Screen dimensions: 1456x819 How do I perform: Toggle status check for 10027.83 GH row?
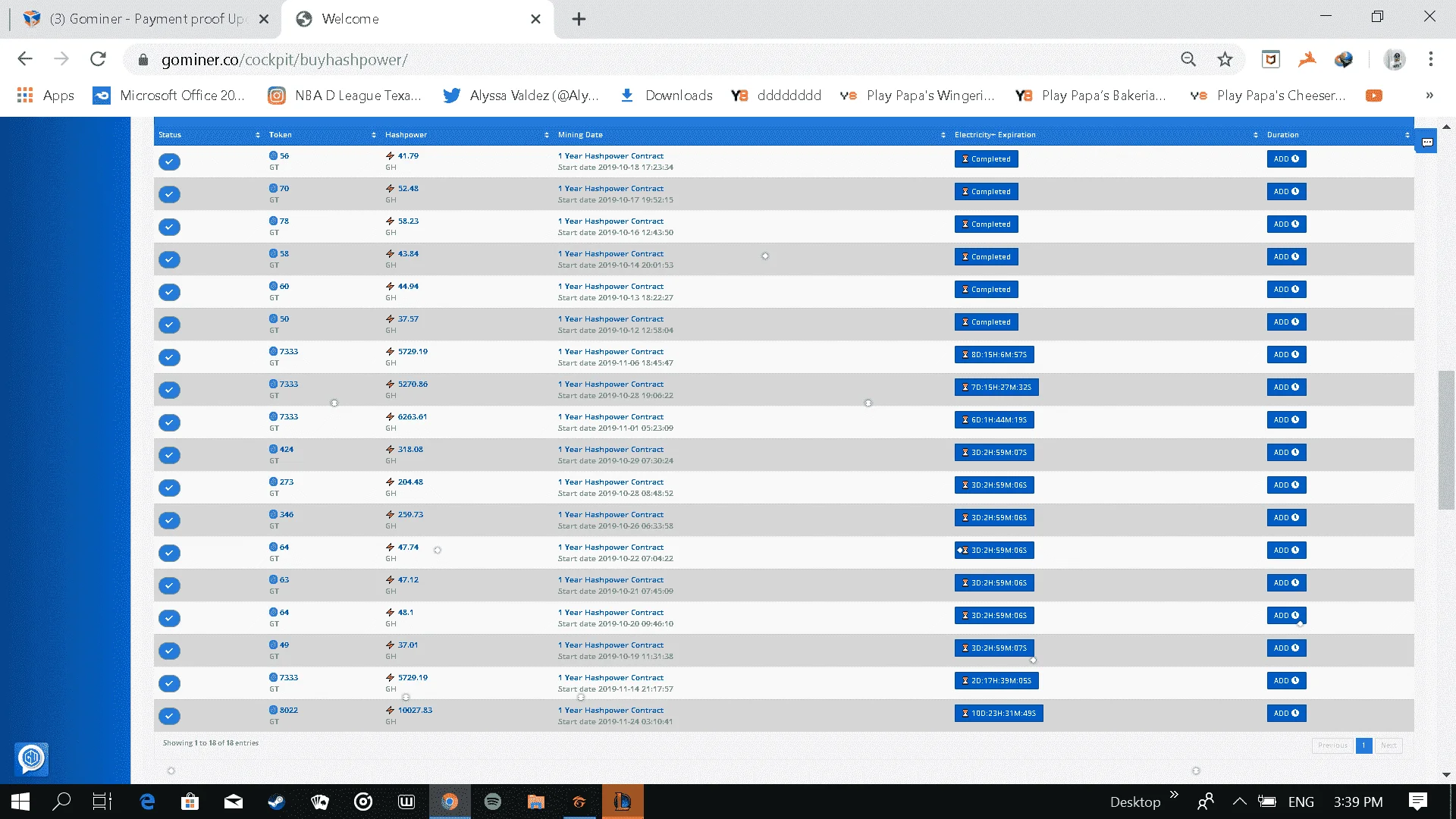click(169, 716)
